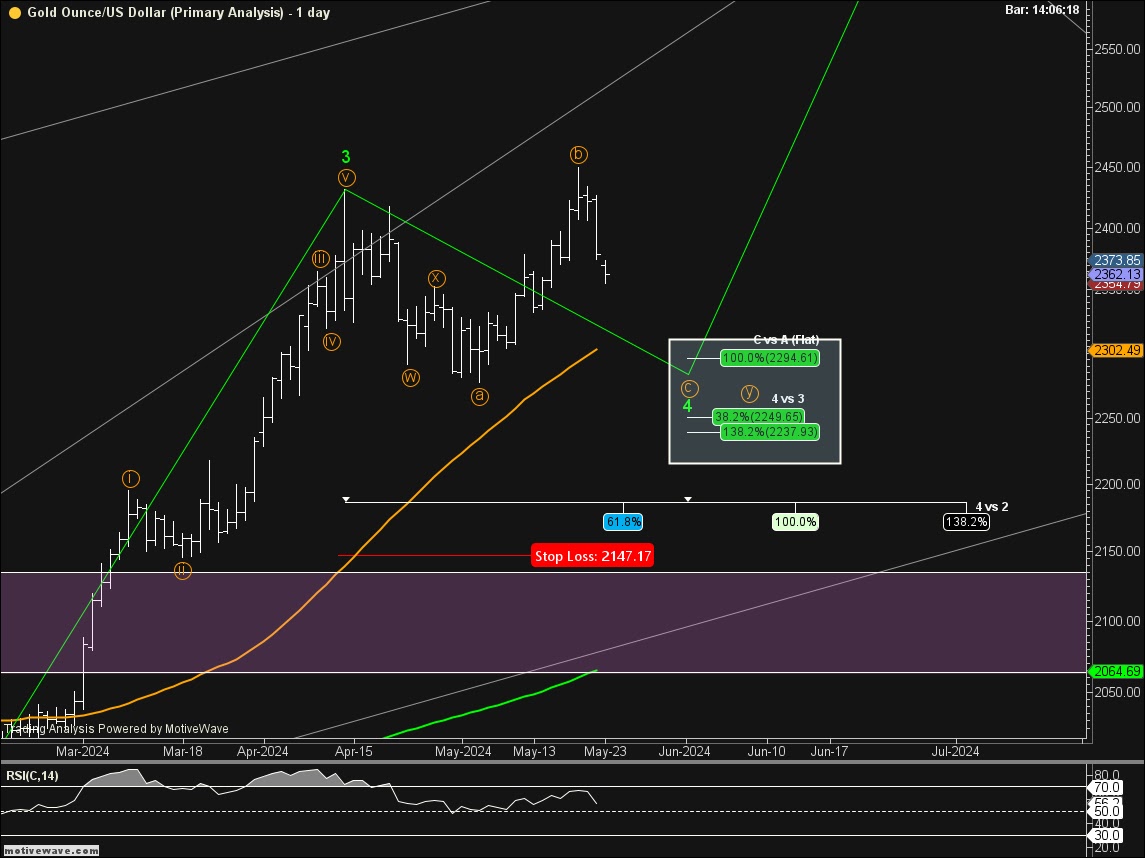
Task: Select the green wave 4 label
Action: pyautogui.click(x=687, y=406)
